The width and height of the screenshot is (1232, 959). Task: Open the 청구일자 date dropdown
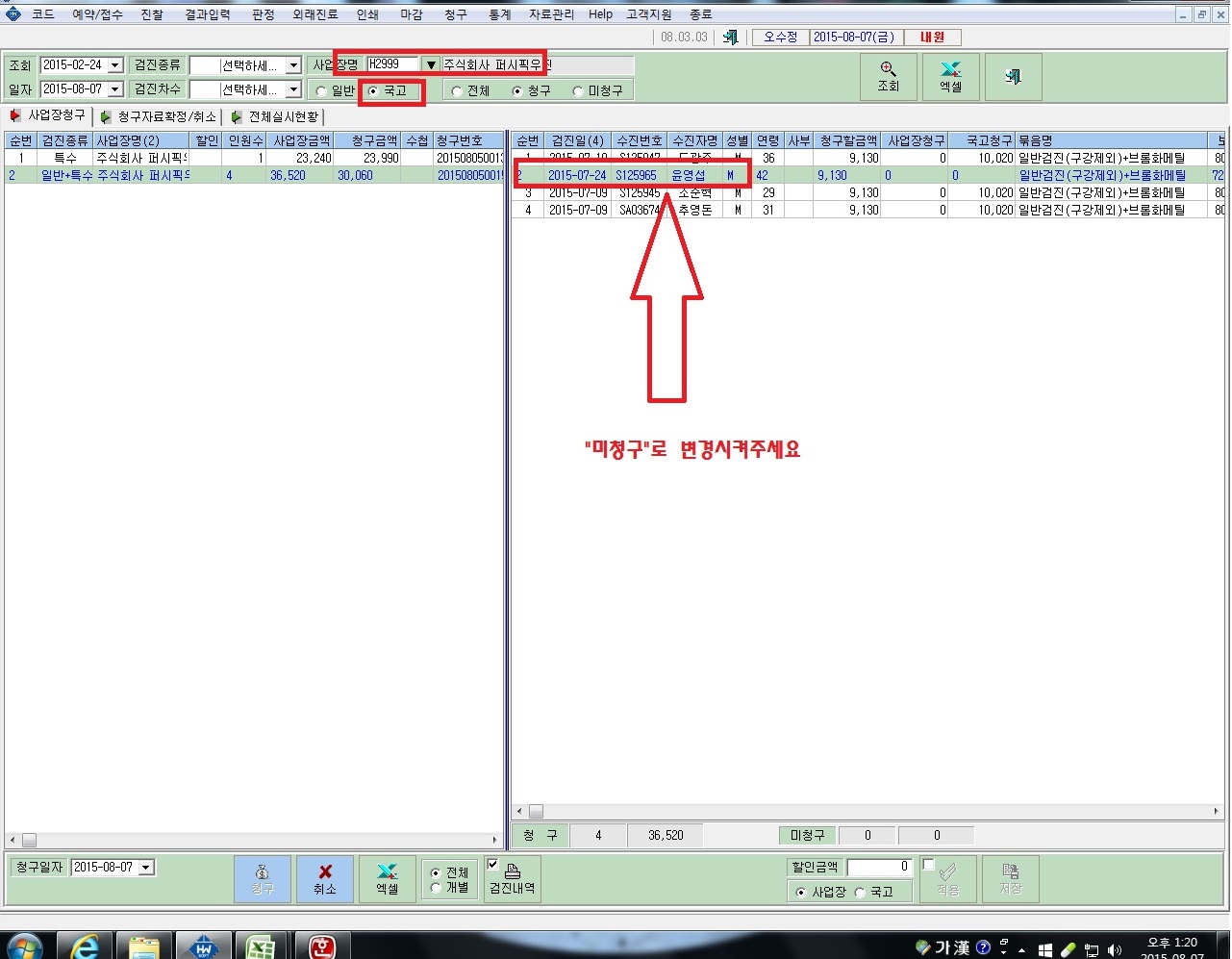146,868
